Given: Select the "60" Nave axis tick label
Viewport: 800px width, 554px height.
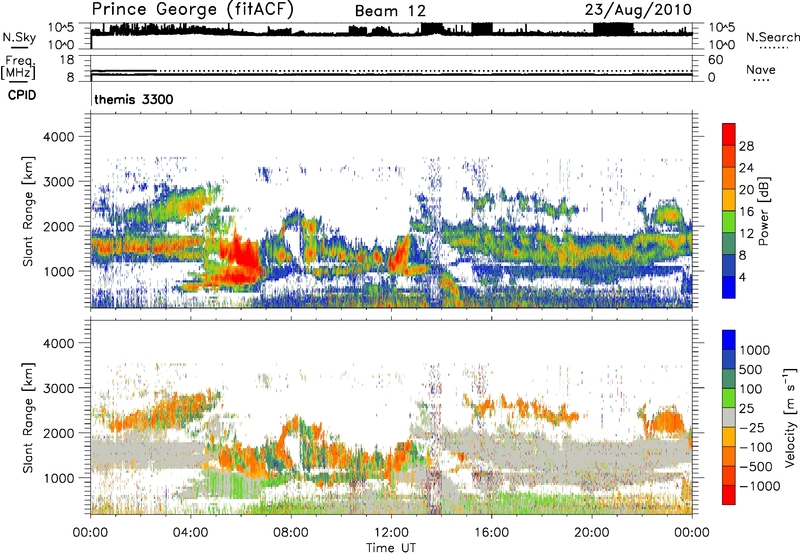Looking at the screenshot, I should tap(715, 60).
